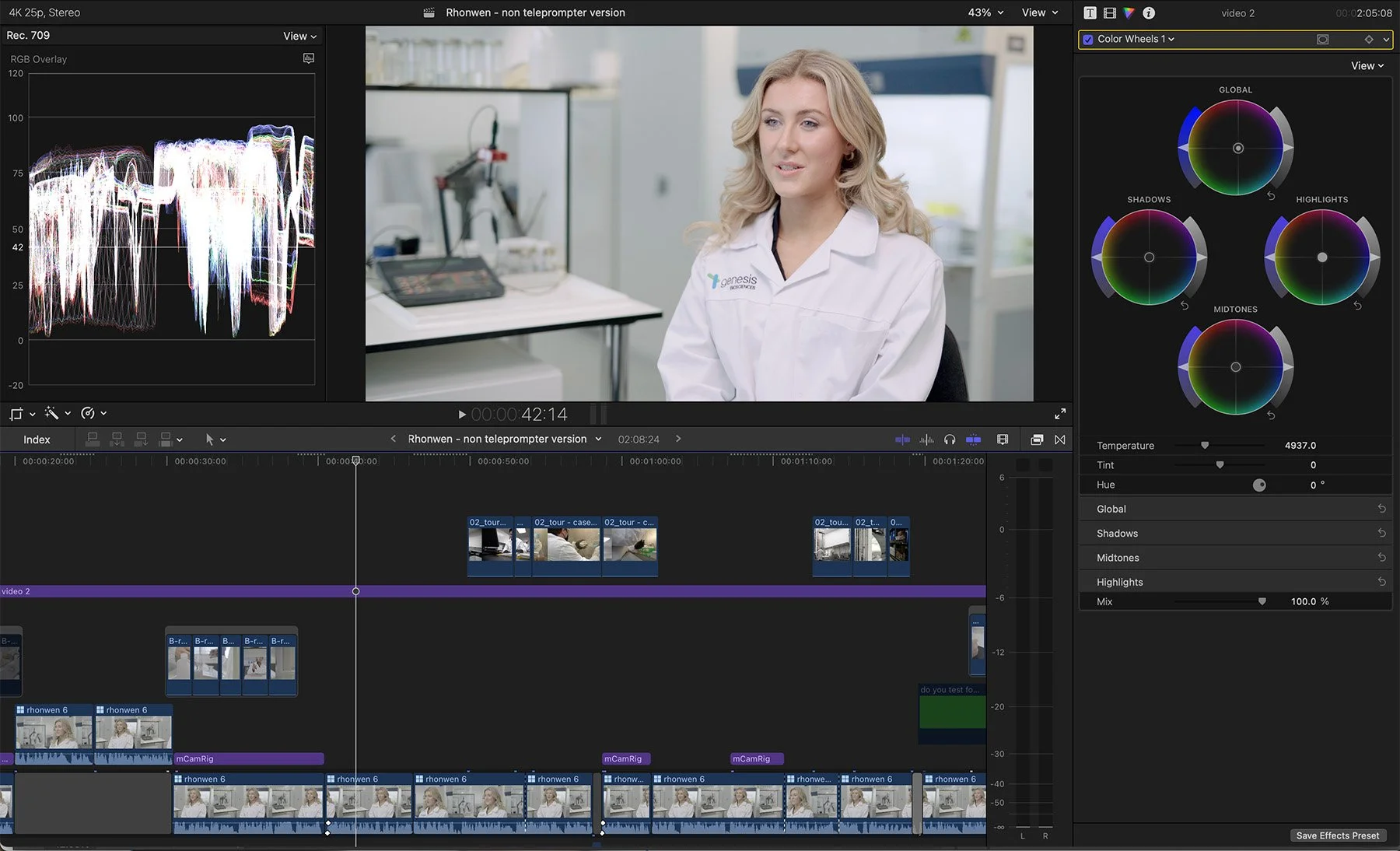Click the shape mask icon for Color Wheels
The width and height of the screenshot is (1400, 851).
tap(1322, 40)
